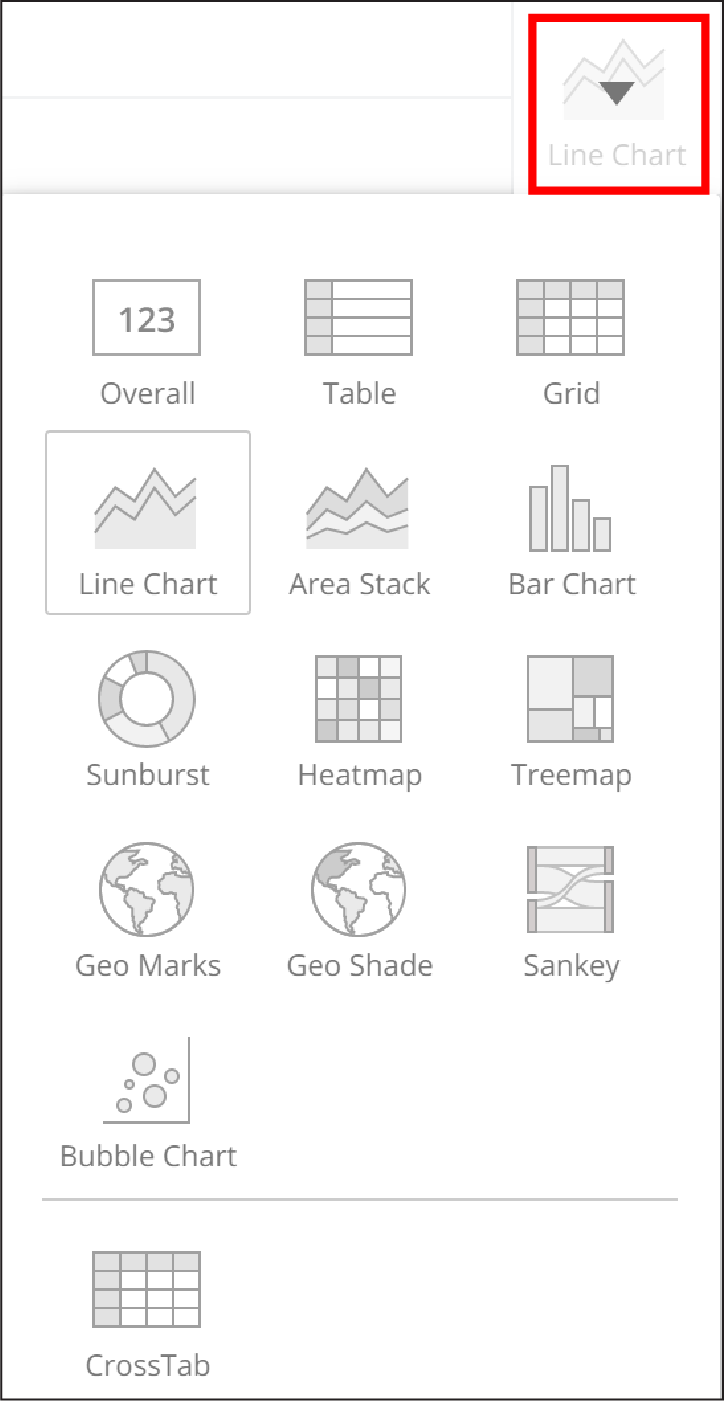This screenshot has width=724, height=1401.
Task: Select the Overall 123 visualization icon
Action: [x=147, y=317]
